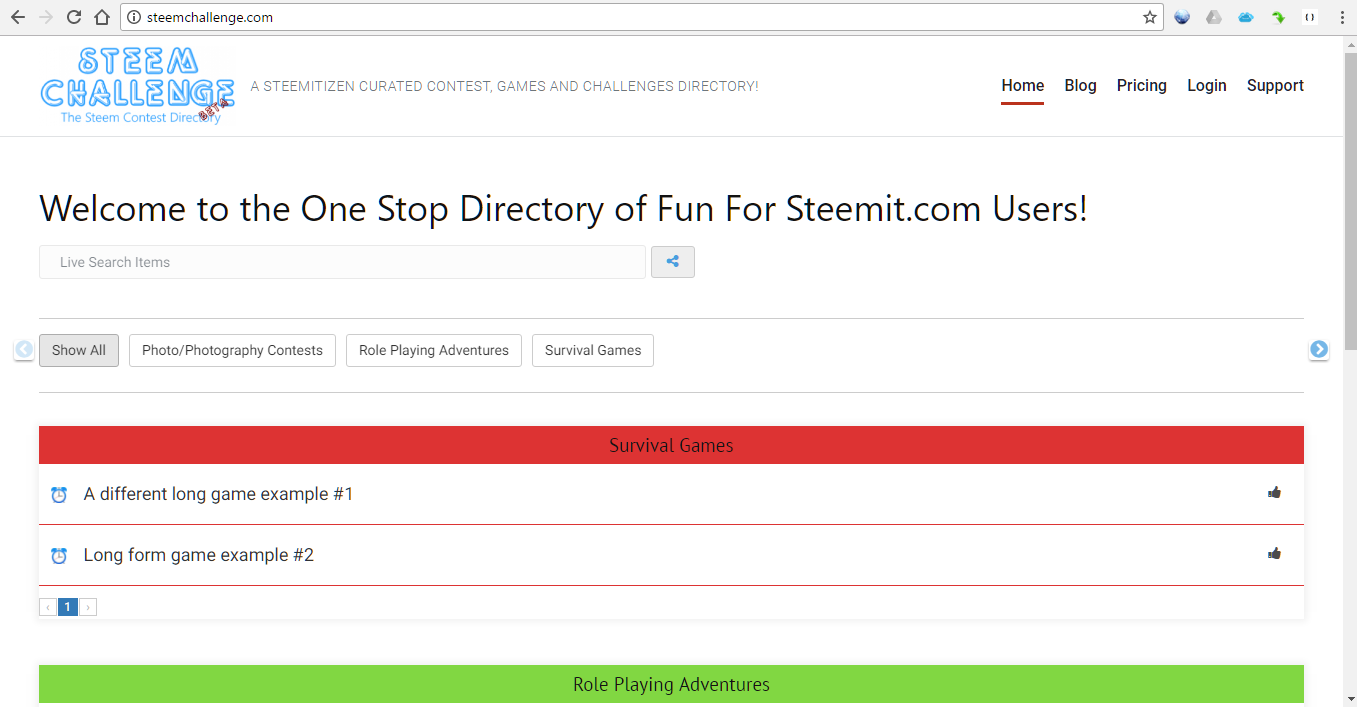The height and width of the screenshot is (707, 1357).
Task: Filter by Role Playing Adventures button
Action: click(434, 350)
